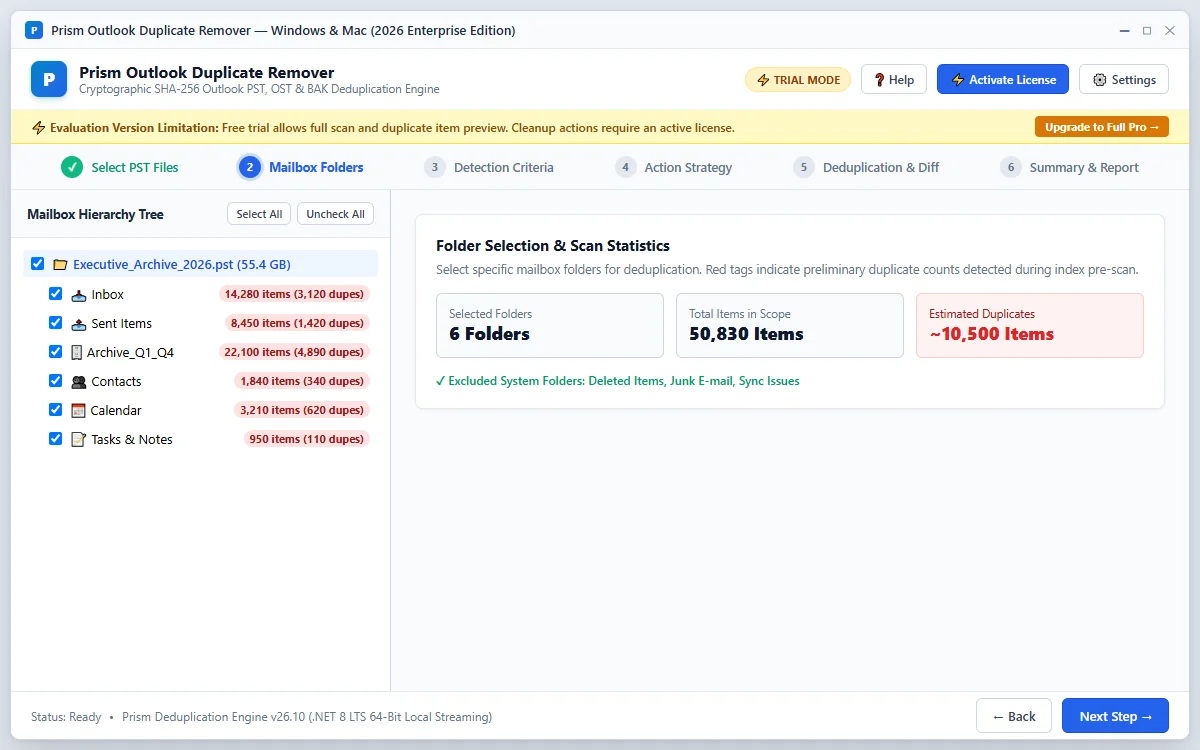Click the "Mailbox Hierarchy Tree" panel heading
Viewport: 1200px width, 750px height.
click(95, 214)
